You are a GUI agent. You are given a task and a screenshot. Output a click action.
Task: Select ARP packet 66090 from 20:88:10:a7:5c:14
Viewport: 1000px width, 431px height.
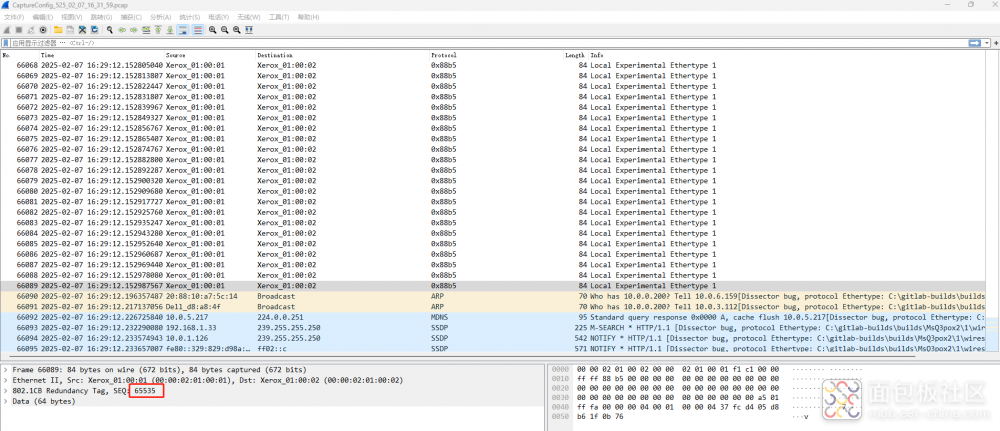[x=493, y=296]
